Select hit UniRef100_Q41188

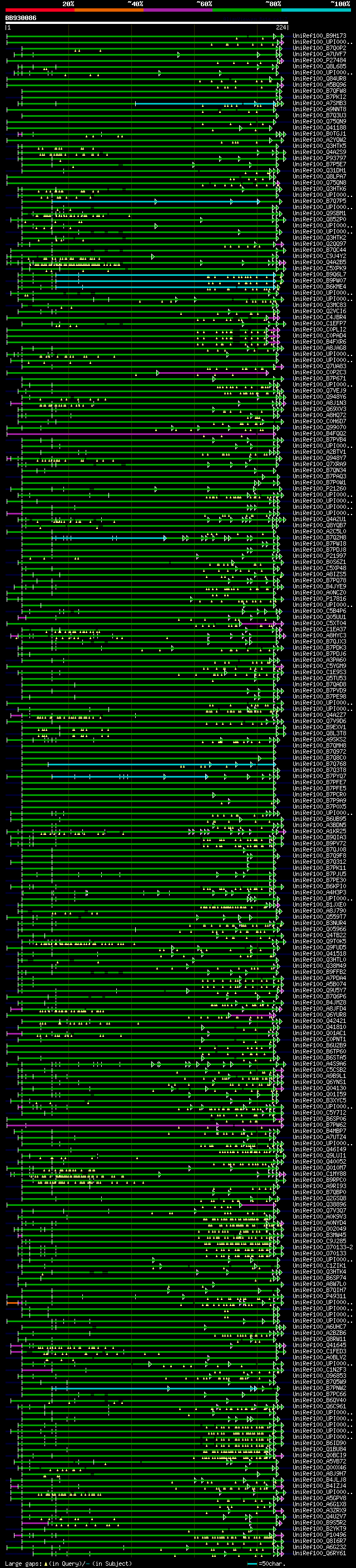click(x=319, y=128)
